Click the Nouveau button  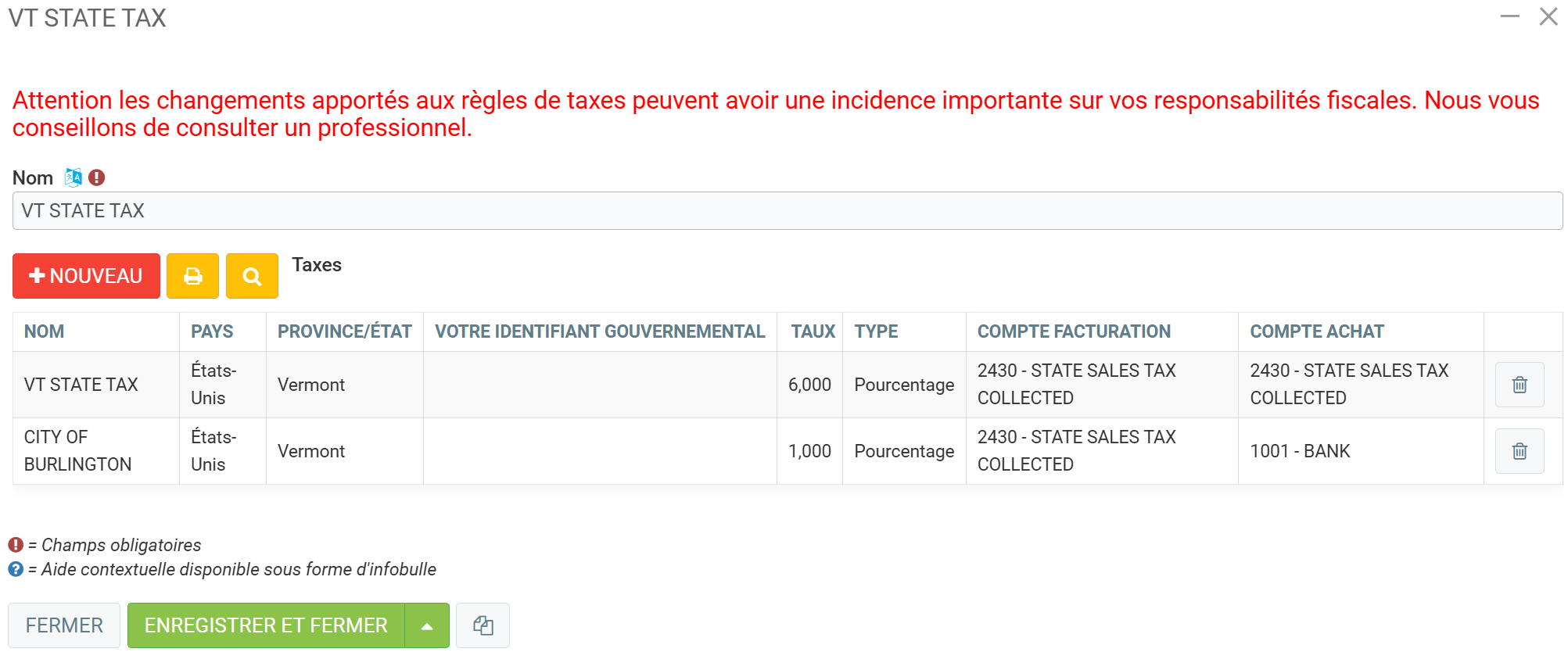click(x=86, y=276)
